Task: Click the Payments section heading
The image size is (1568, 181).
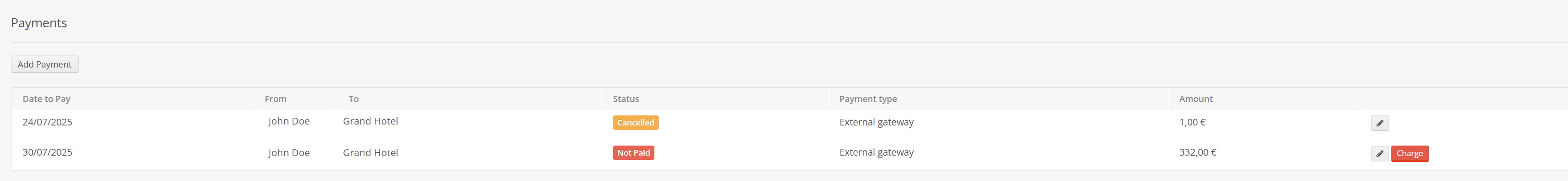Action: coord(39,23)
